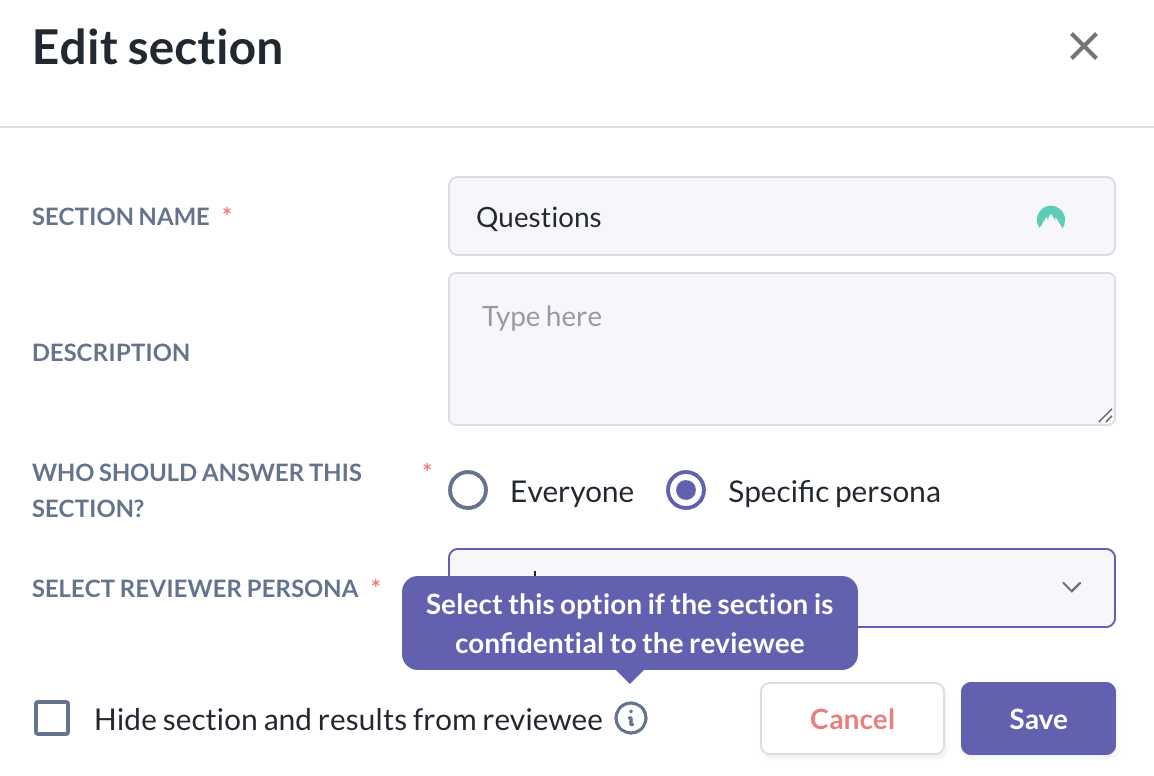1154x776 pixels.
Task: Click the "Specific persona" option label text
Action: point(834,492)
